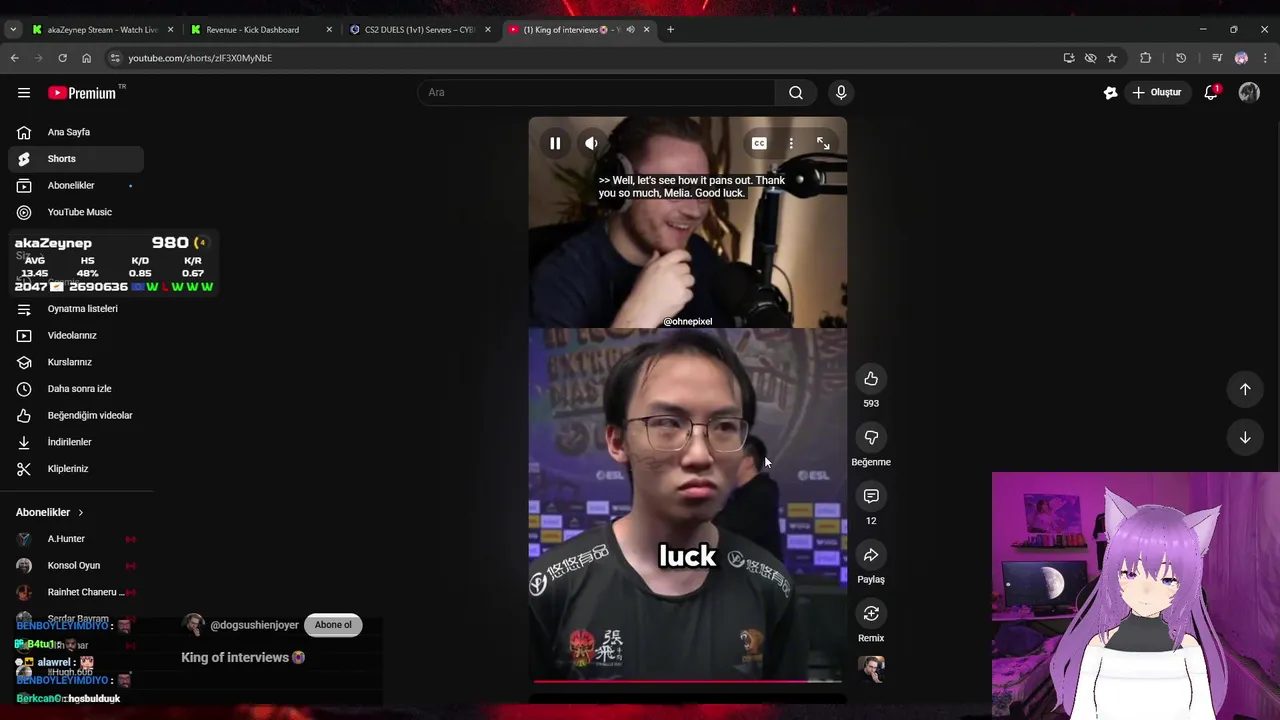
Task: Open the Chrome profile avatar
Action: [1241, 58]
